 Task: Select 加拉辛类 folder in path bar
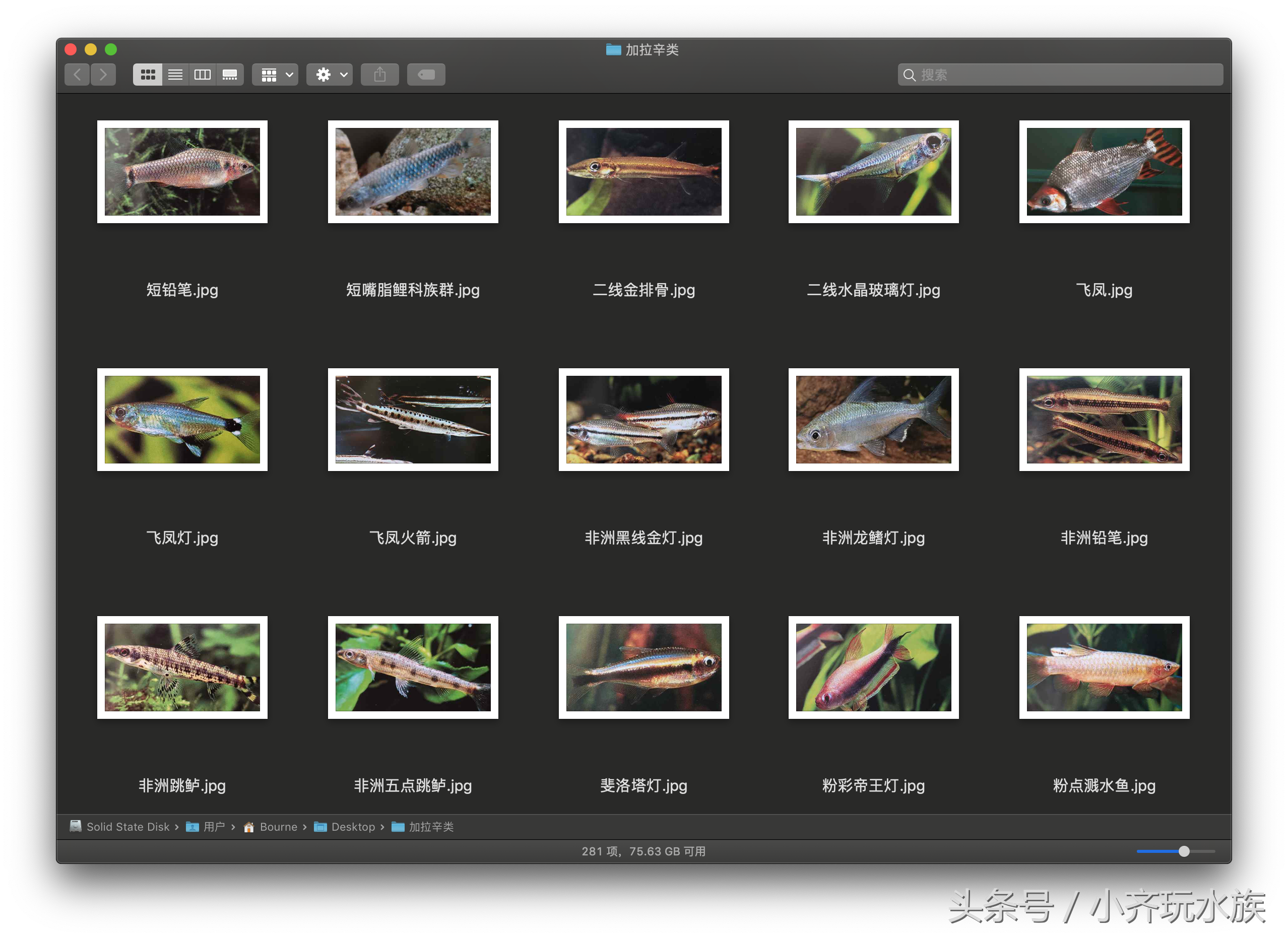coord(423,827)
